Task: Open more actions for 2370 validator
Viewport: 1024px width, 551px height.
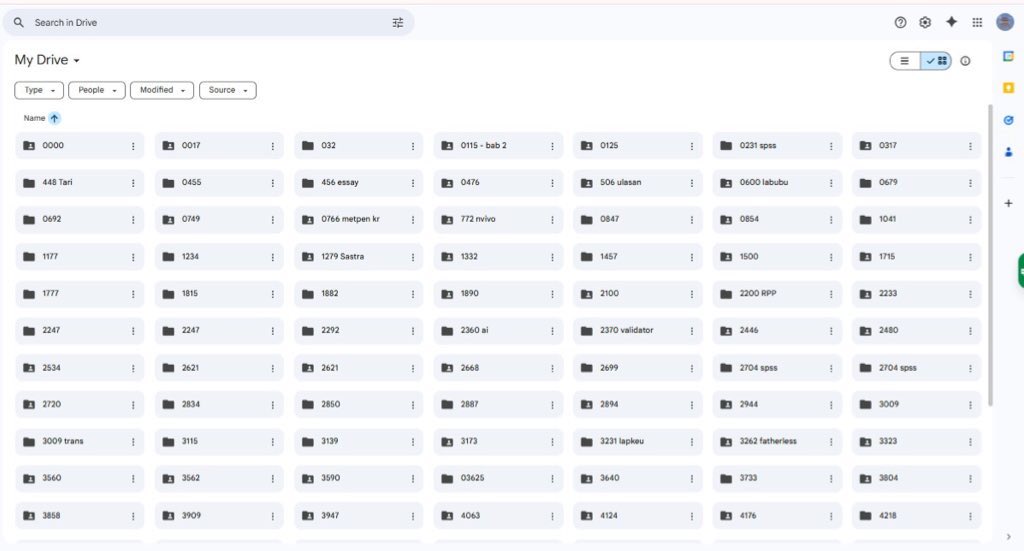Action: 692,331
